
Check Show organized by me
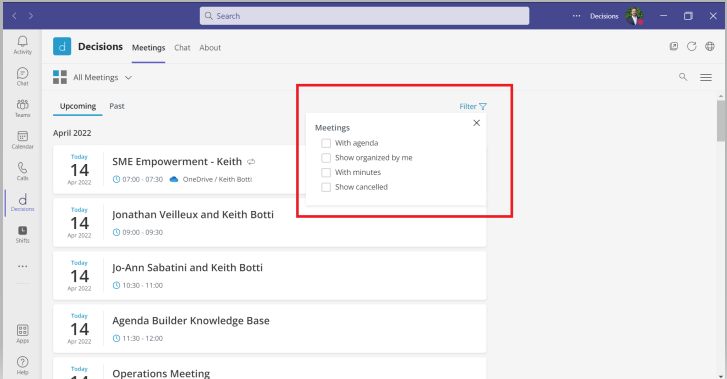pyautogui.click(x=326, y=158)
